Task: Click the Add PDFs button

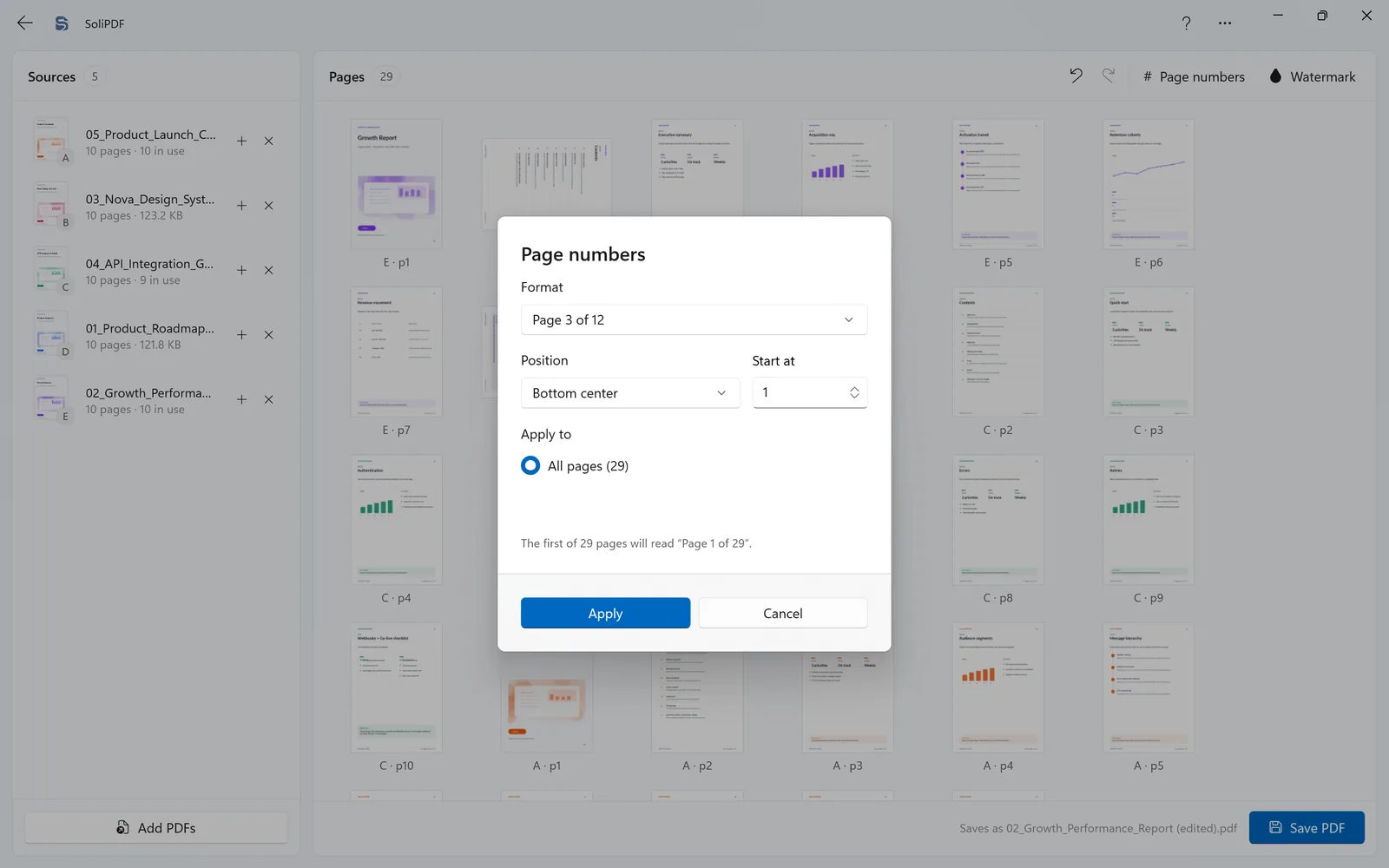Action: click(x=156, y=827)
